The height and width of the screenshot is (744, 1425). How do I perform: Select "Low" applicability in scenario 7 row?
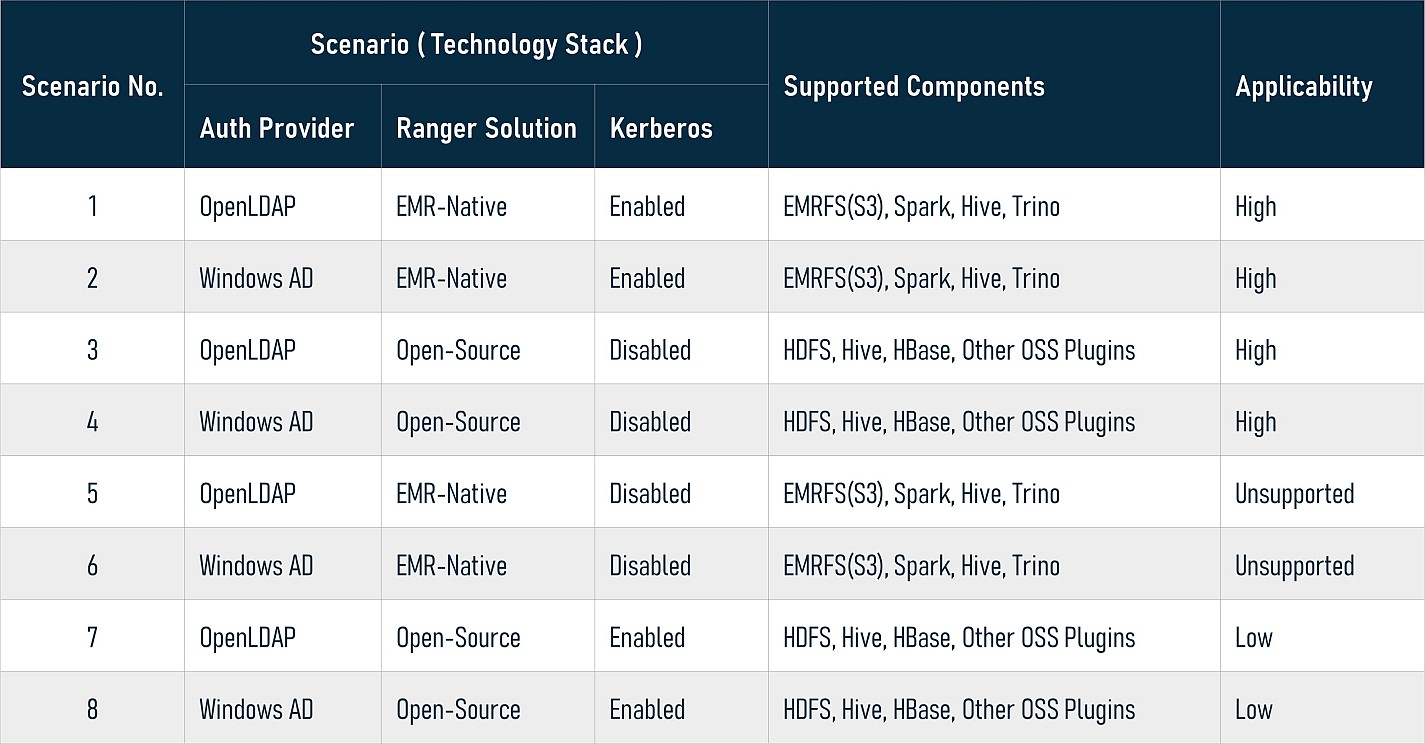(1254, 638)
